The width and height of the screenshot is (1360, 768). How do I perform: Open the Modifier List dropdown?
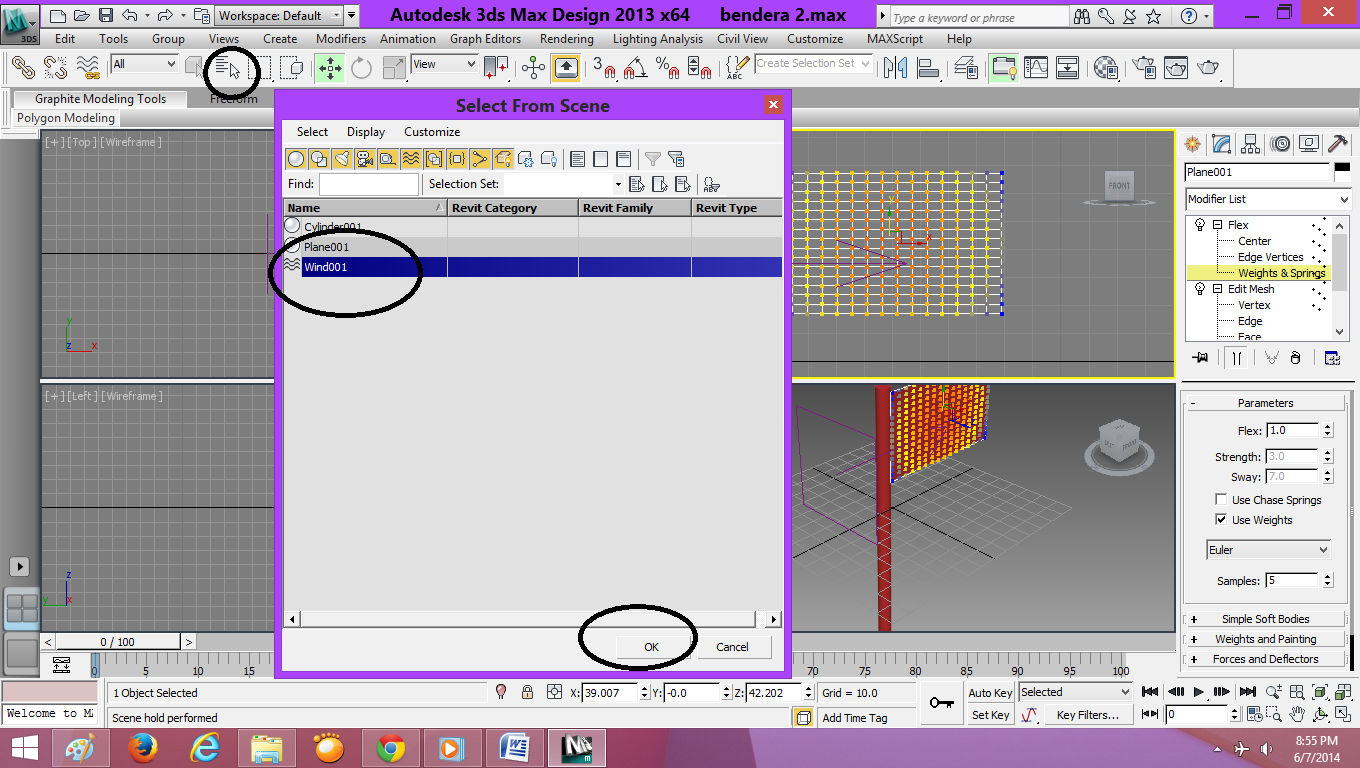pos(1267,199)
